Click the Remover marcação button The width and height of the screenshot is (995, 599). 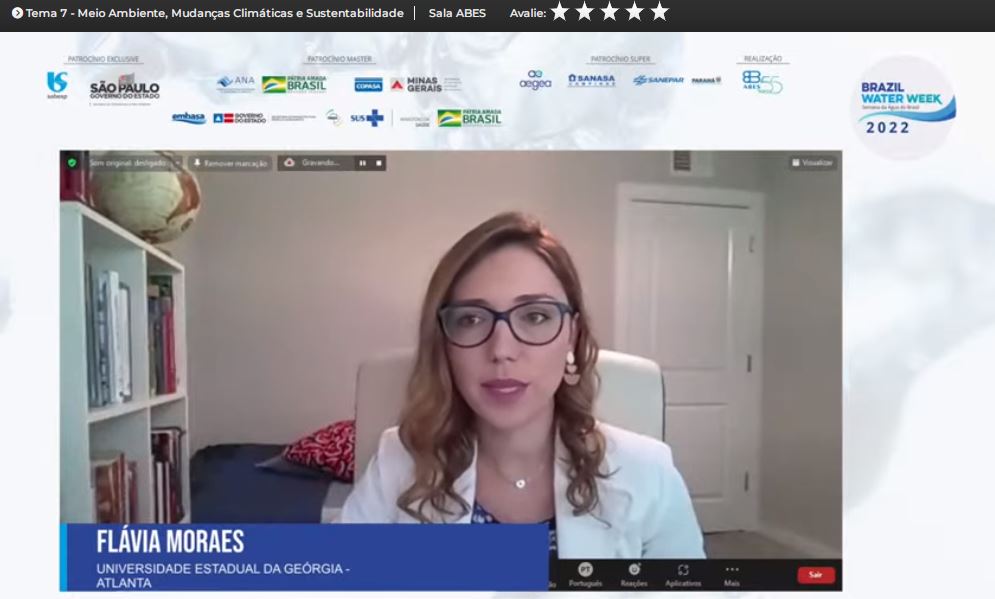coord(230,163)
